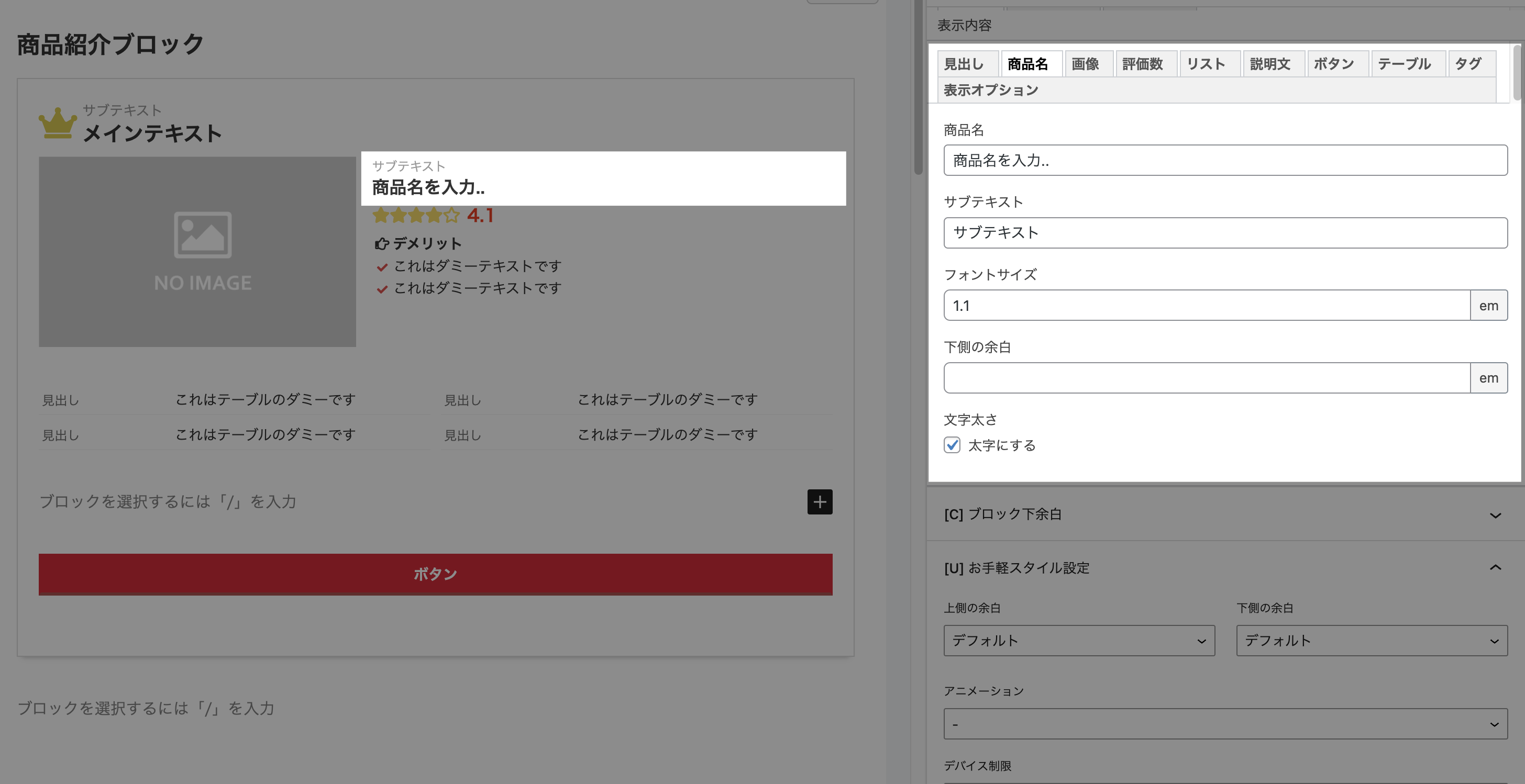
Task: Click the black plus add-block button
Action: (820, 502)
